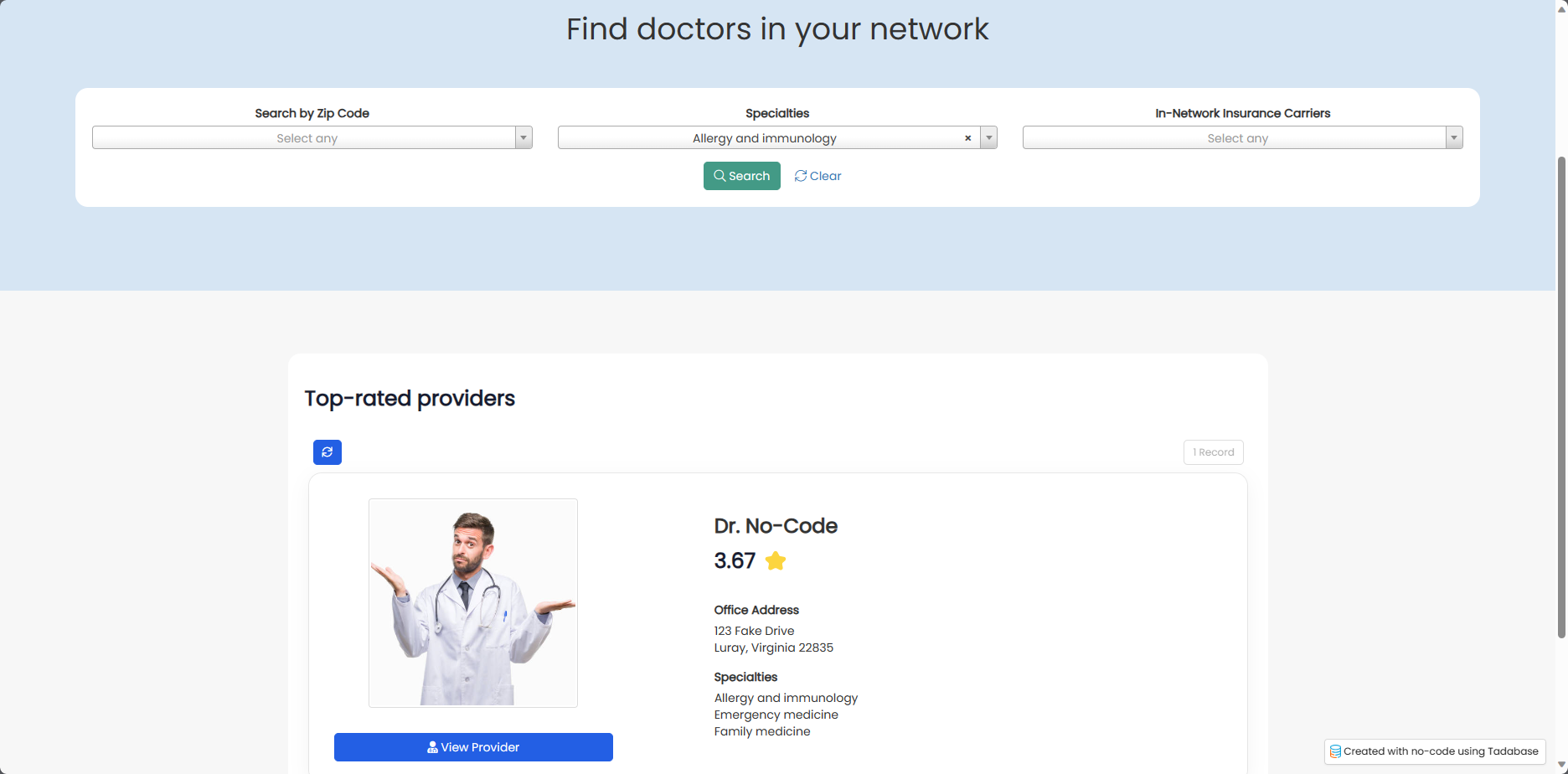Click the scrollbar up arrow
The image size is (1568, 774).
tap(1561, 7)
